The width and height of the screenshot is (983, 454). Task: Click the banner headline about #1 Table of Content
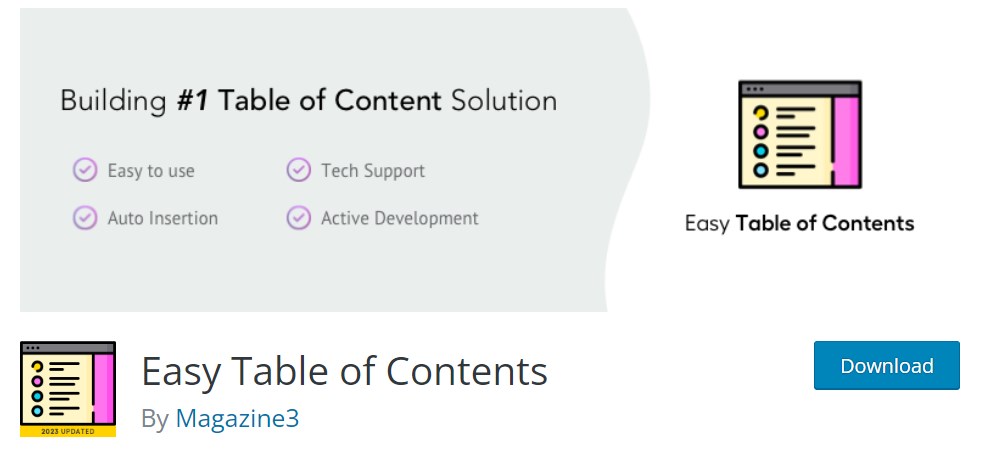pyautogui.click(x=309, y=101)
